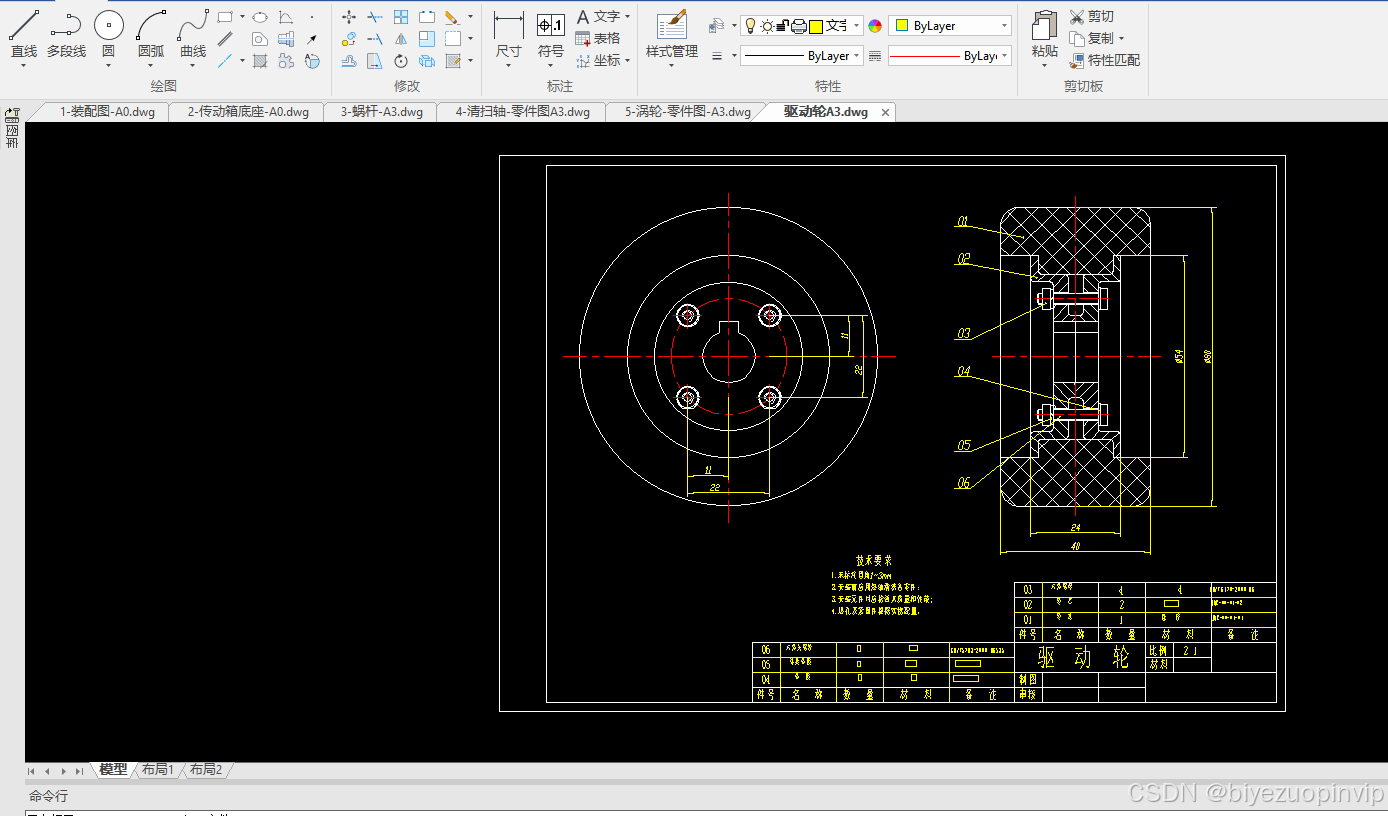Toggle the layer freeze sun icon
The image size is (1388, 816).
point(767,26)
